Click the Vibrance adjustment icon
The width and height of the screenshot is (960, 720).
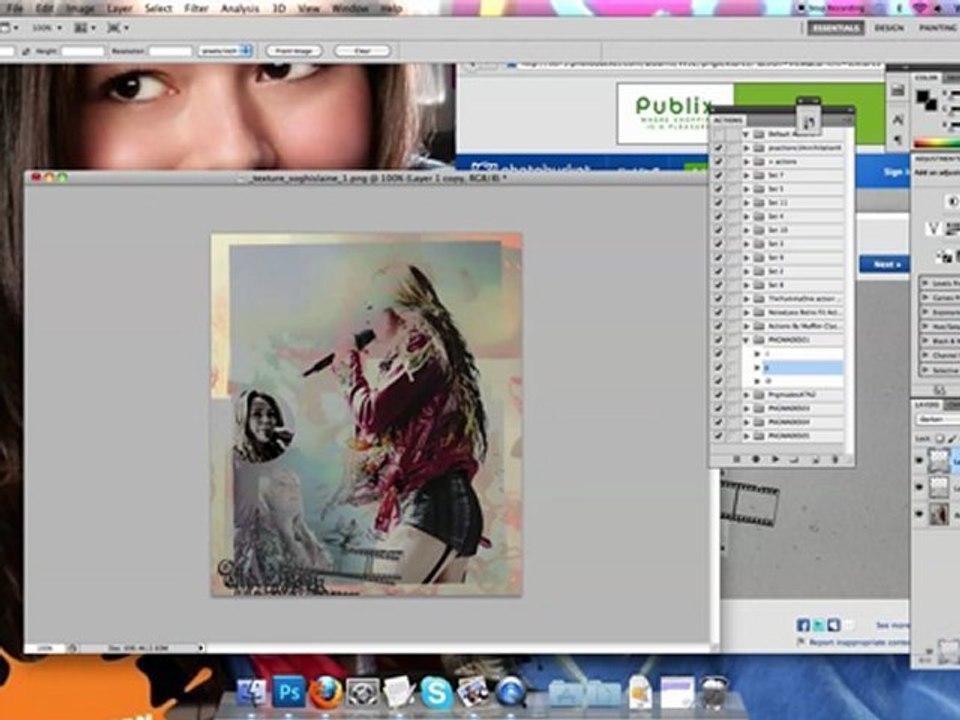point(933,229)
